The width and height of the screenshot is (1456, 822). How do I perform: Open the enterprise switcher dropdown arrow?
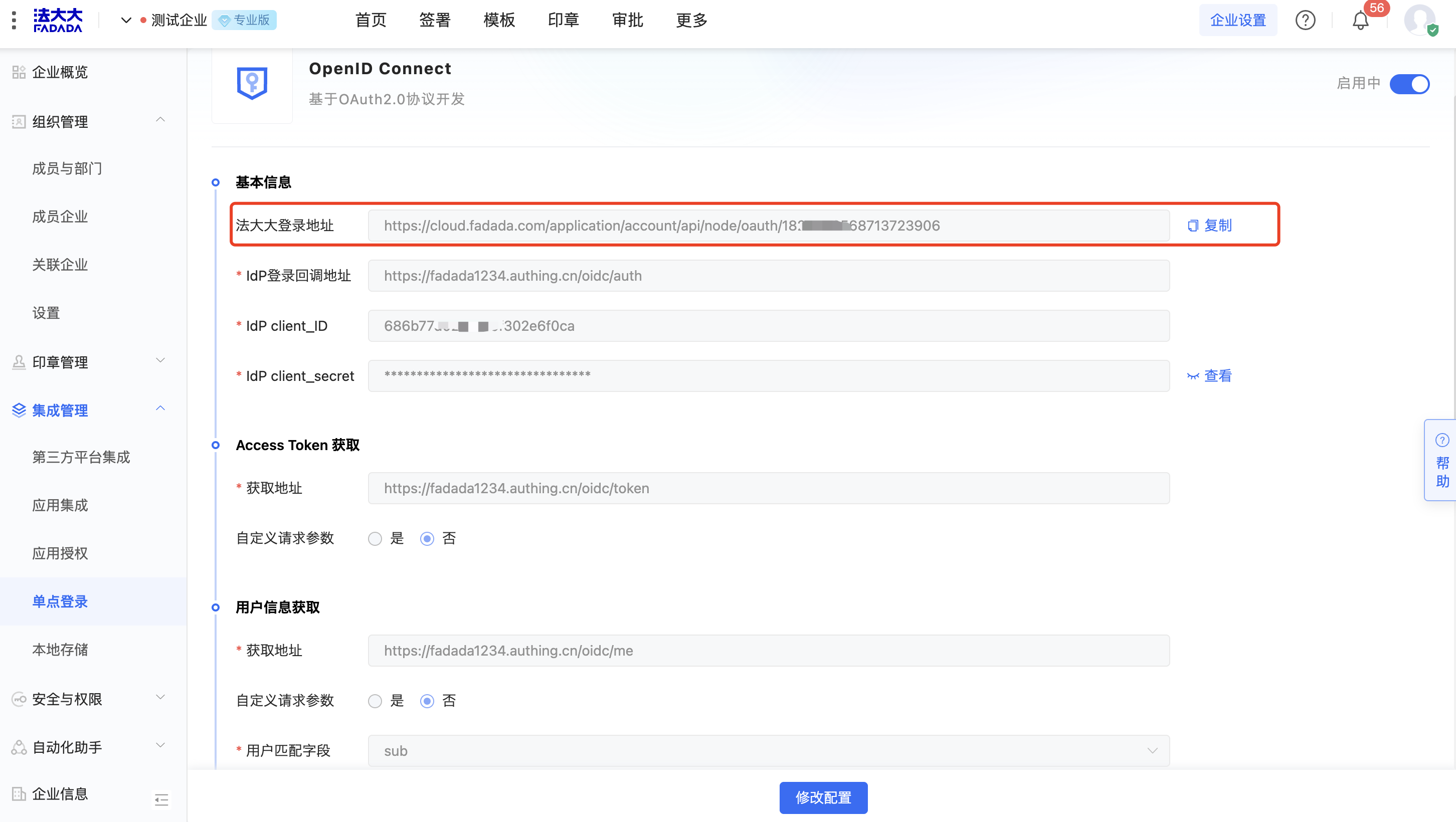coord(126,21)
